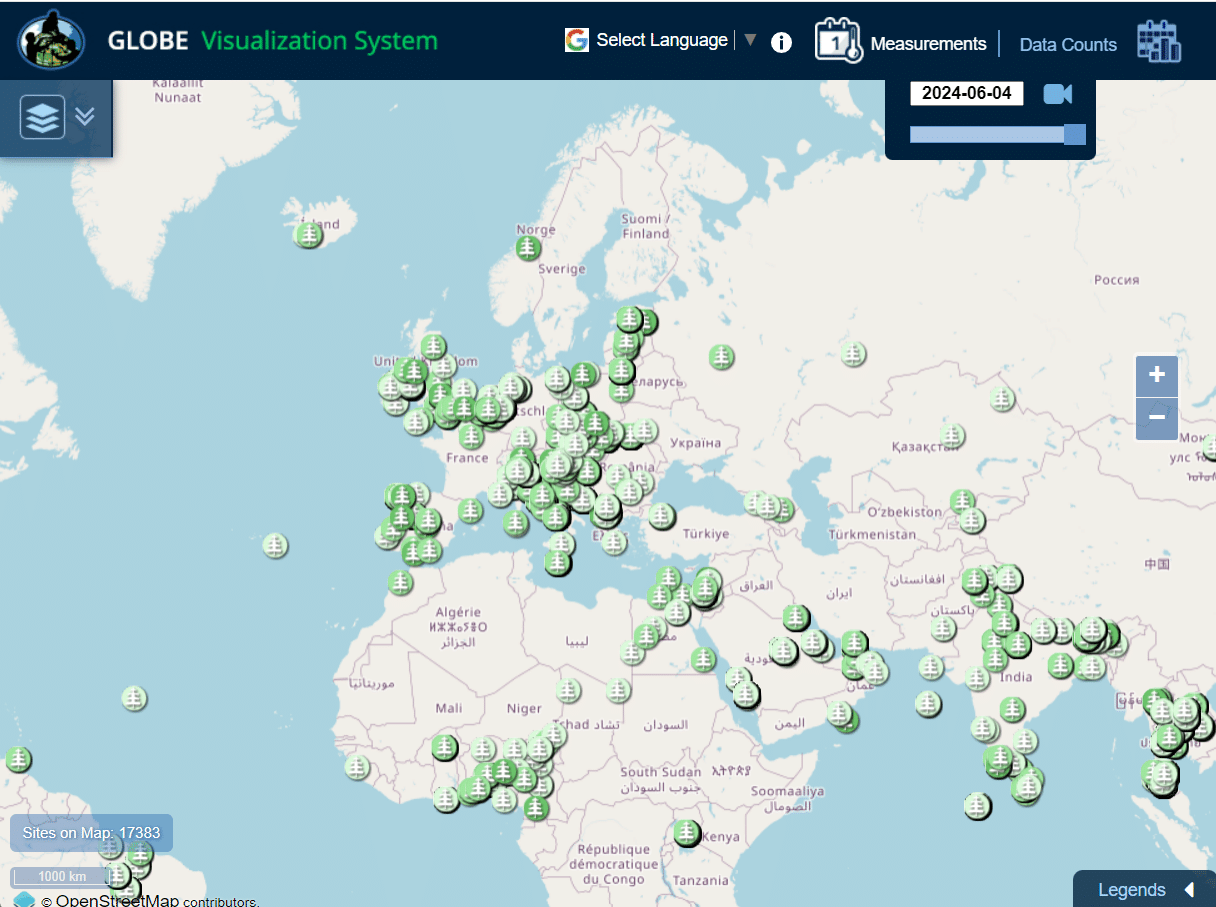Click the site marker in Norway
Image resolution: width=1216 pixels, height=907 pixels.
click(x=528, y=248)
